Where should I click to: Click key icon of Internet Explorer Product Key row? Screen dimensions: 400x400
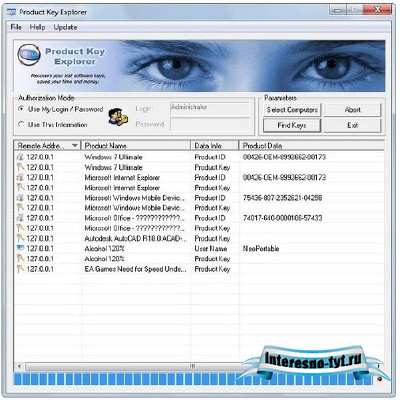pos(20,188)
